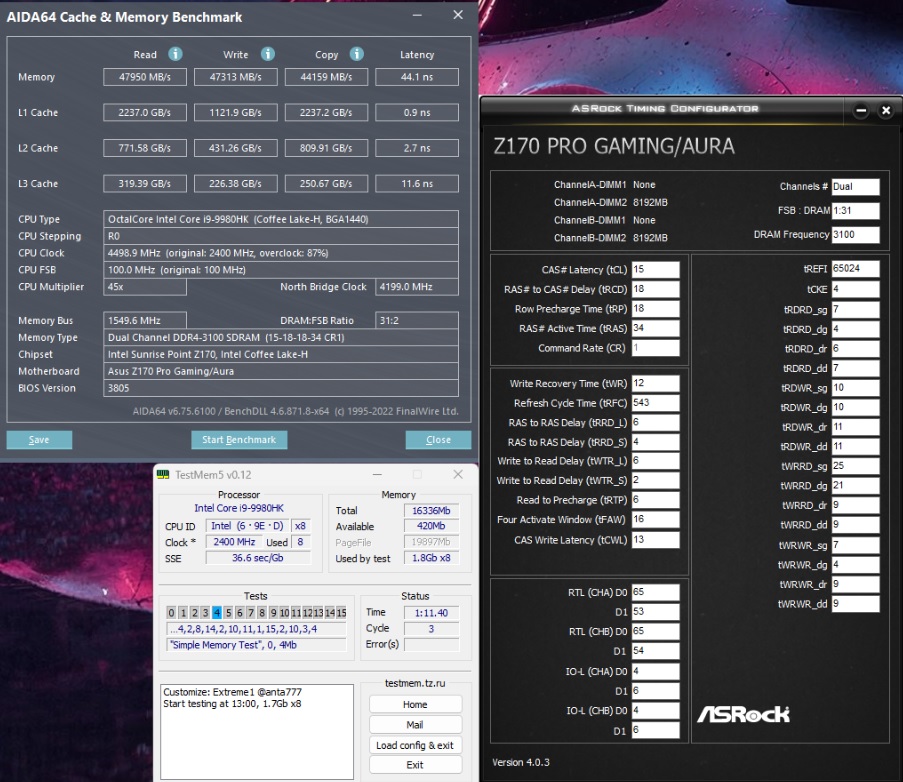Viewport: 903px width, 782px height.
Task: Click the tWRRD_sg field showing 25
Action: pyautogui.click(x=855, y=466)
